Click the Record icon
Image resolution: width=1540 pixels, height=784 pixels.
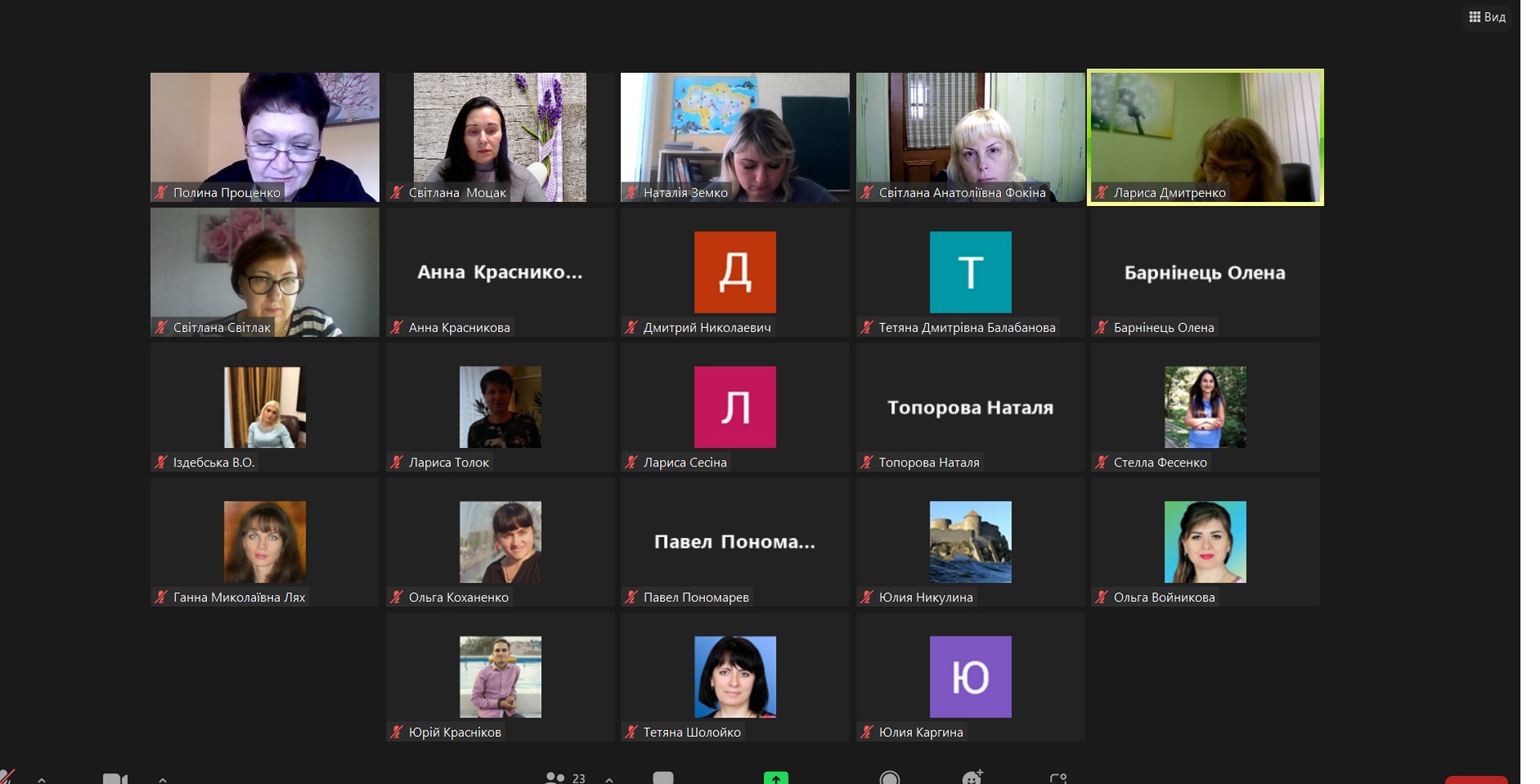(x=890, y=778)
